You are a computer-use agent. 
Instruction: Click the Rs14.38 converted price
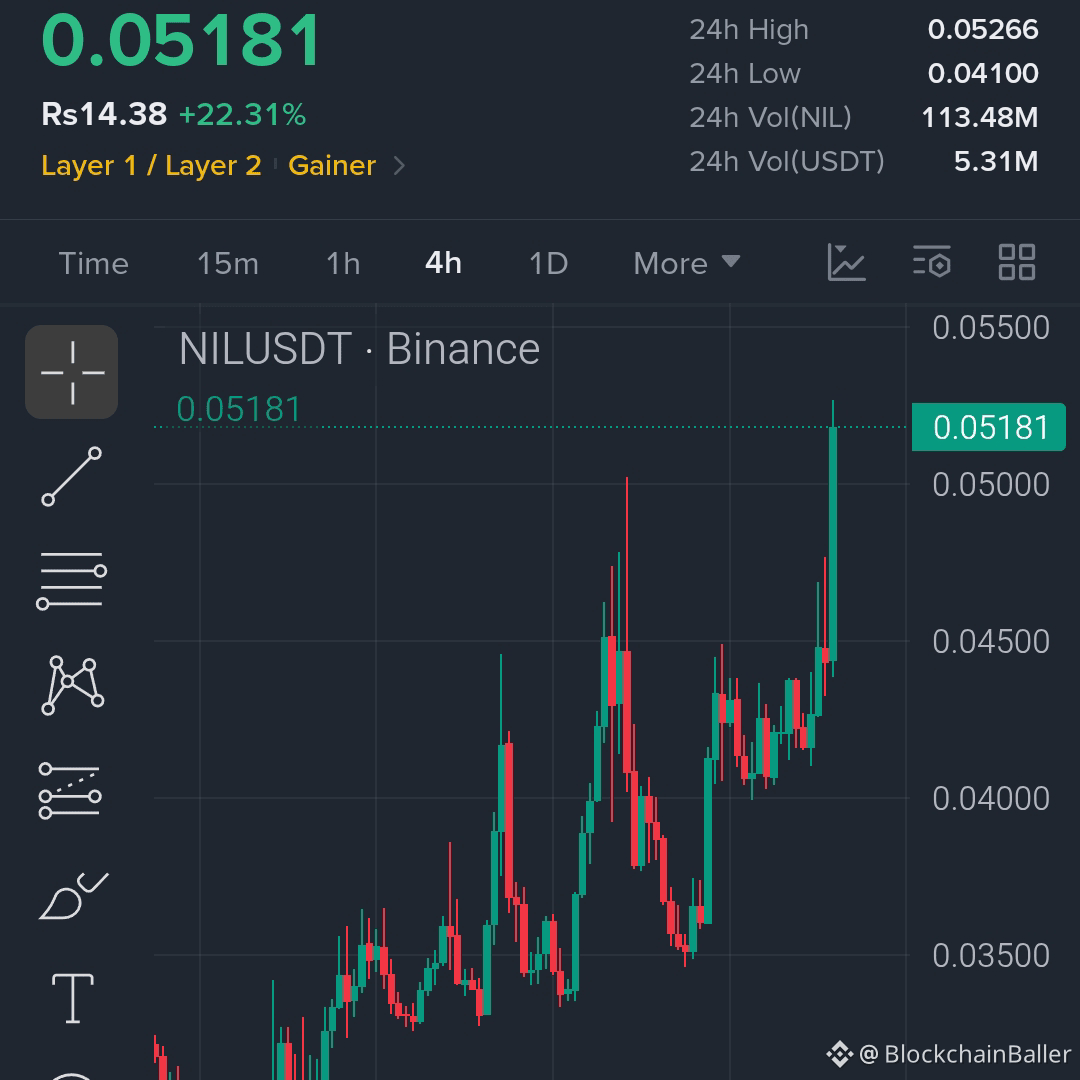point(104,114)
